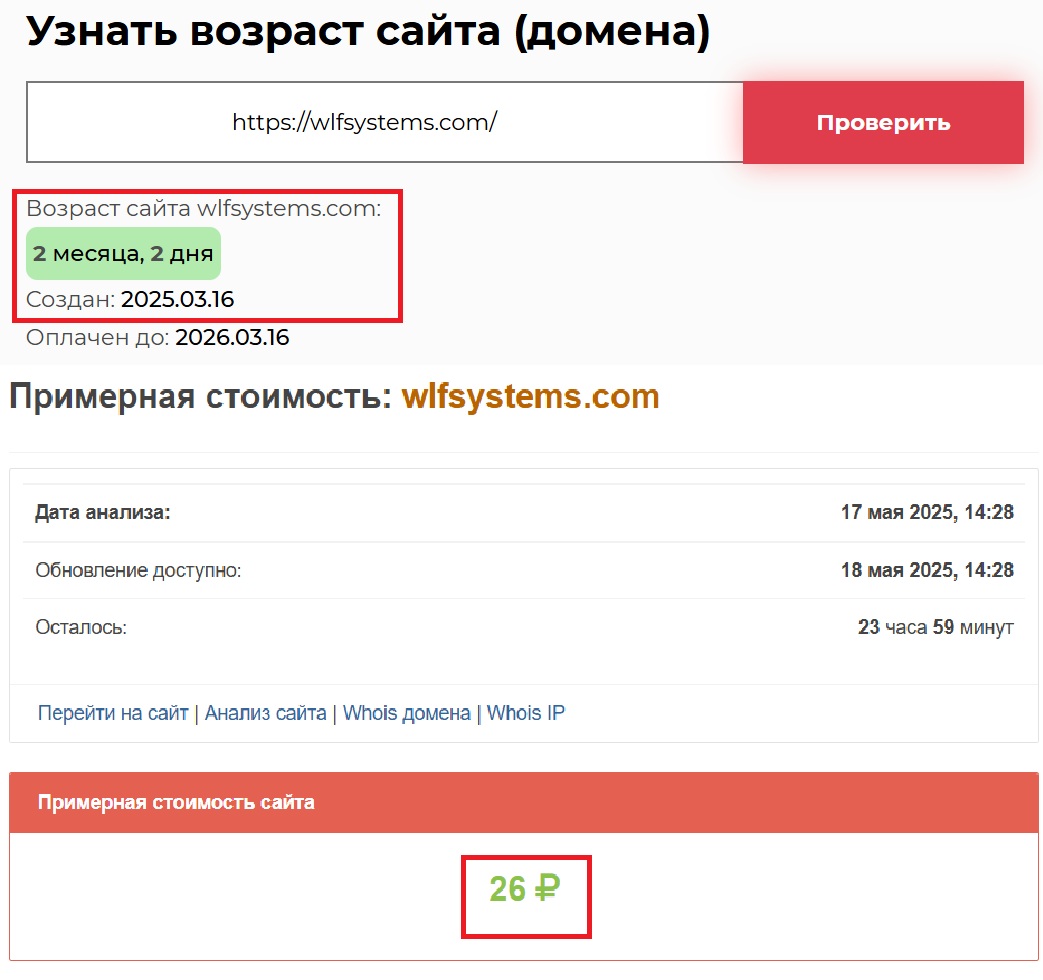Click the URL input field with wlfsystems.com

tap(384, 123)
